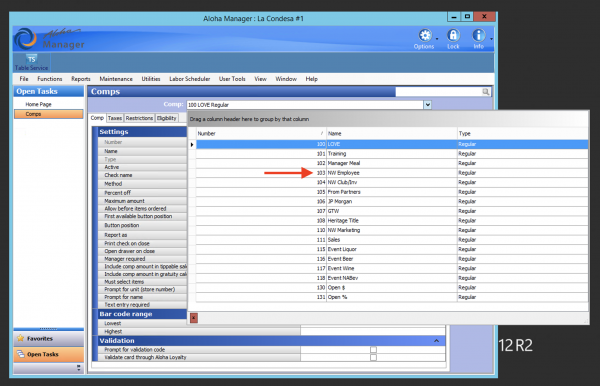This screenshot has height=386, width=600.
Task: Open the Options gear icon
Action: point(425,36)
